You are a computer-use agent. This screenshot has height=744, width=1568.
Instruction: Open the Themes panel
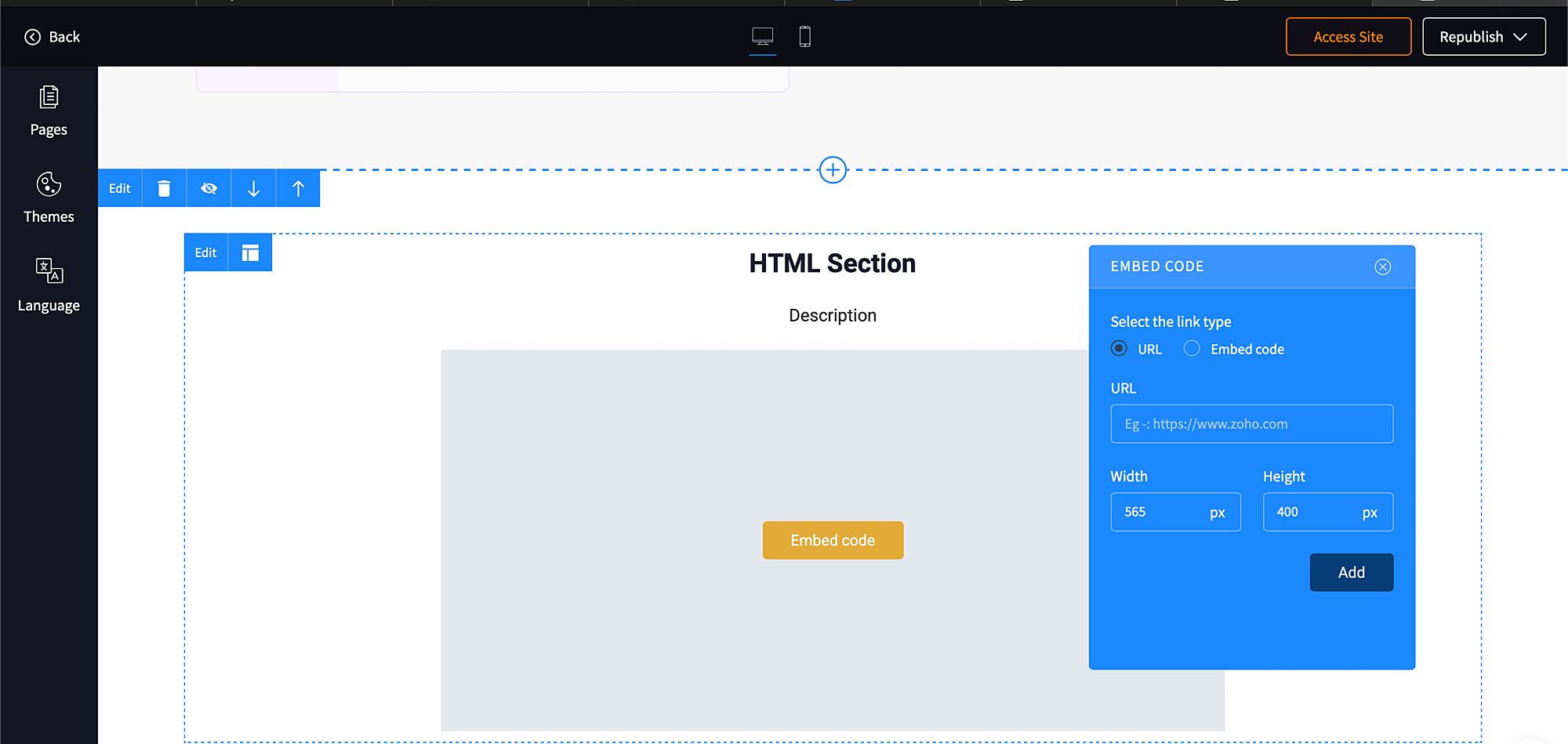[x=49, y=198]
